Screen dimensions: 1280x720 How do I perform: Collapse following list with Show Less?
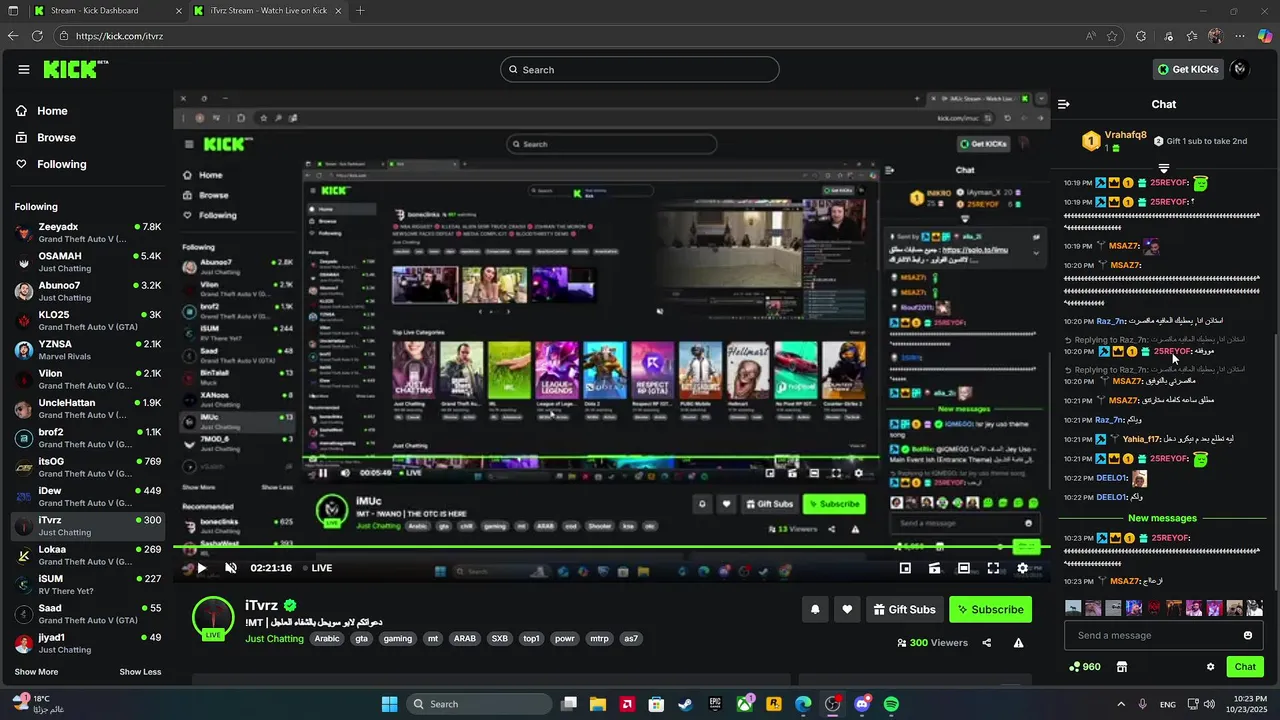(x=140, y=672)
